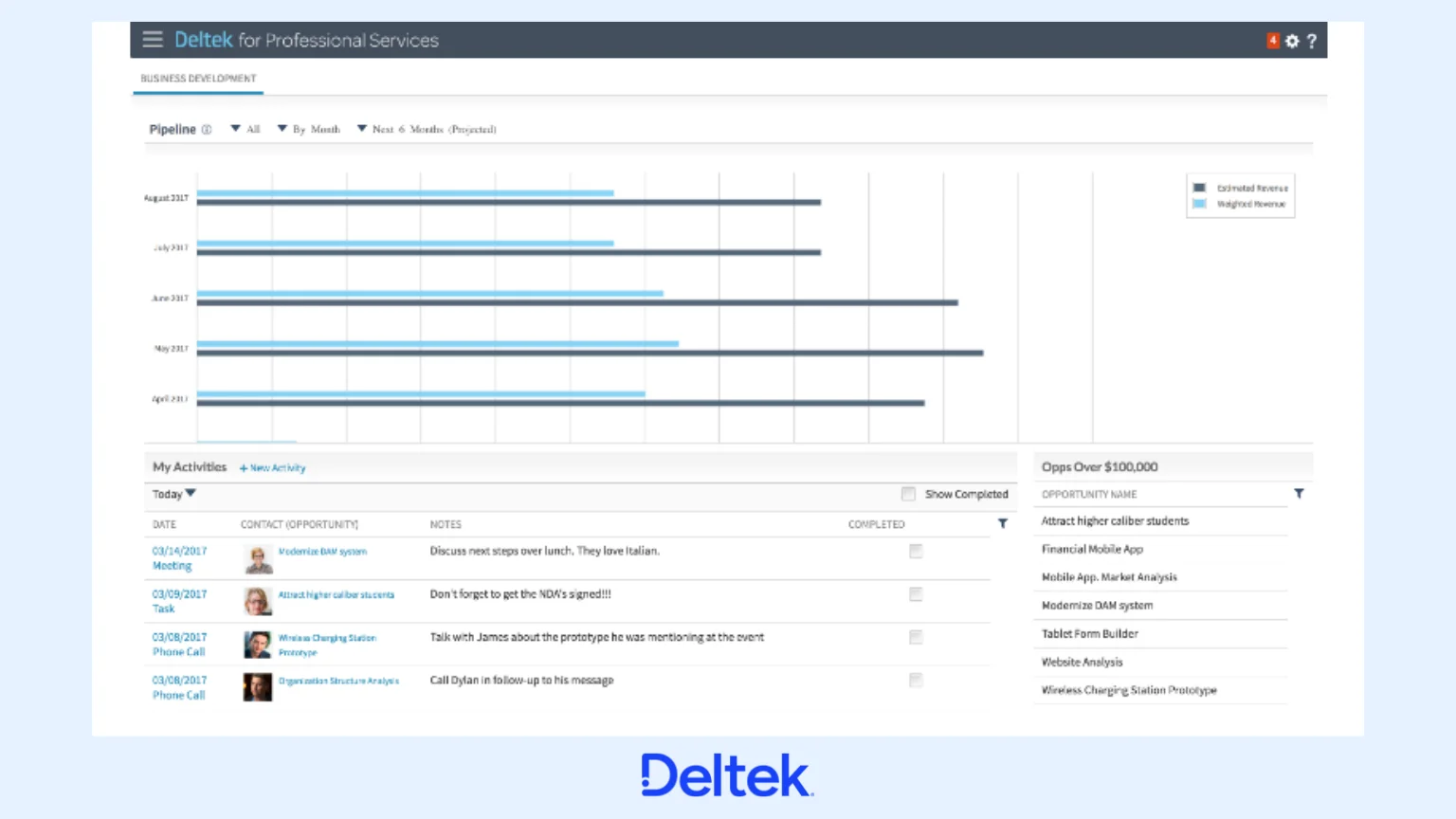Open the 03/08/2017 Phone Call for Organization Structure
This screenshot has width=1456, height=819.
179,687
